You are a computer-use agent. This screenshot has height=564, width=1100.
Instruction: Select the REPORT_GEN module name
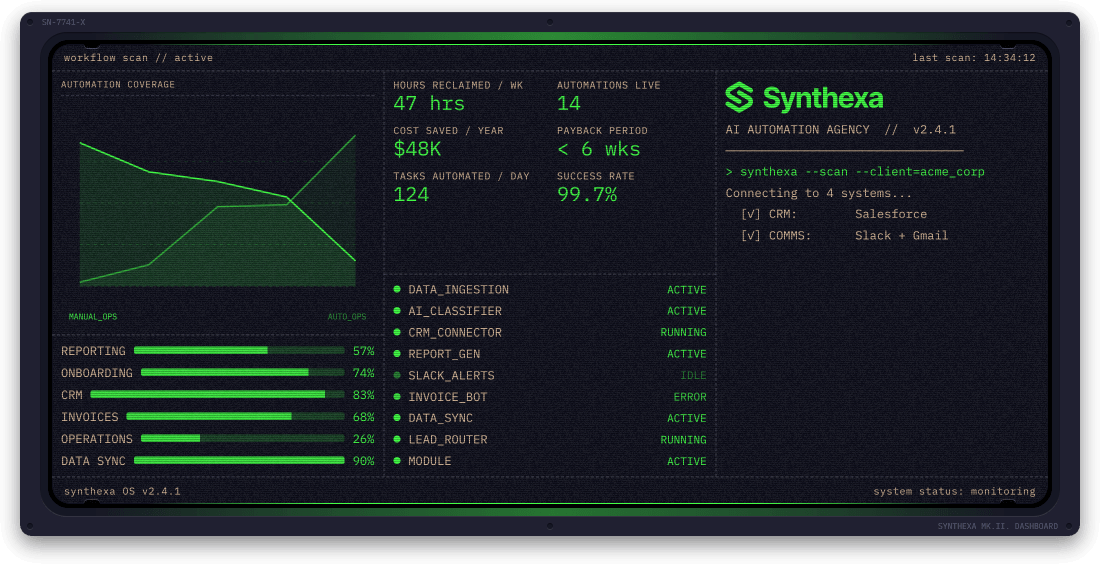click(x=444, y=354)
